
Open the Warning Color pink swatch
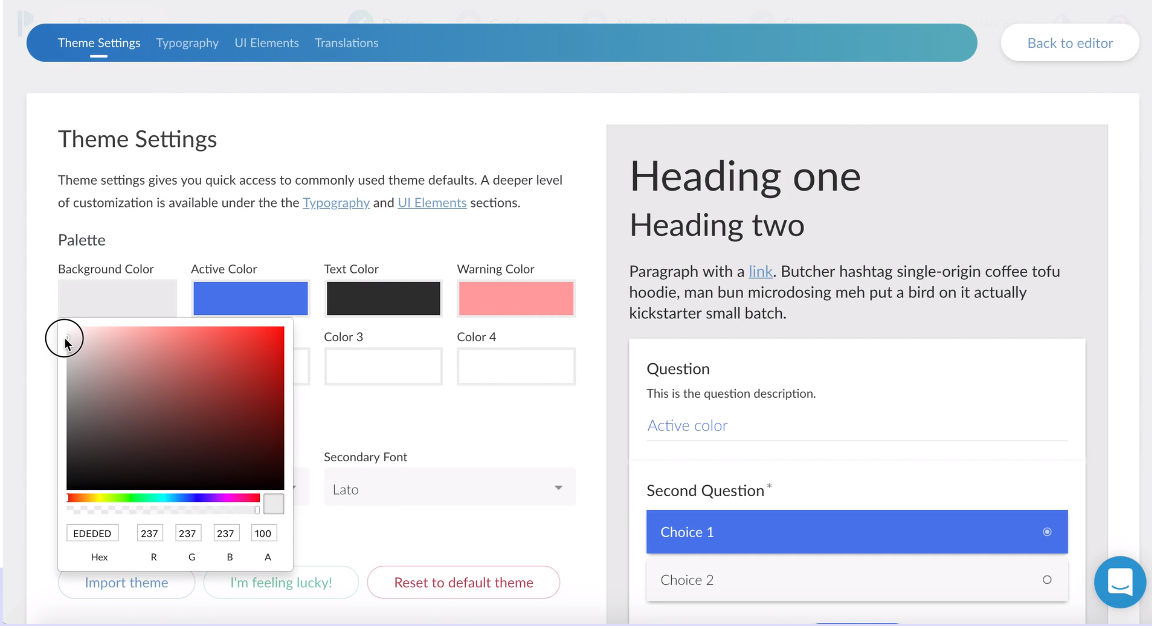coord(516,298)
